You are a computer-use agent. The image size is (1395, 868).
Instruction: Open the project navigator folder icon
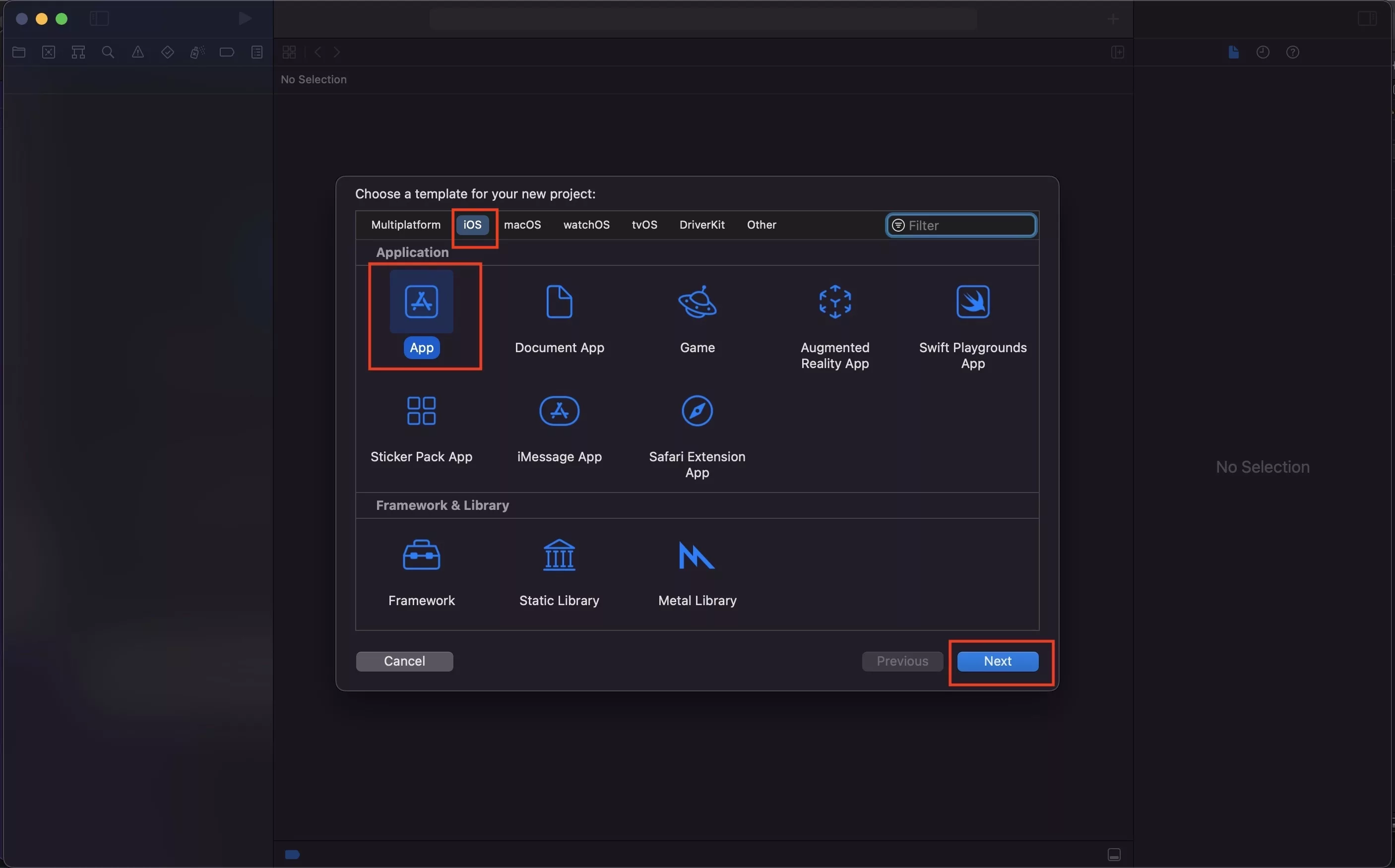pyautogui.click(x=19, y=52)
